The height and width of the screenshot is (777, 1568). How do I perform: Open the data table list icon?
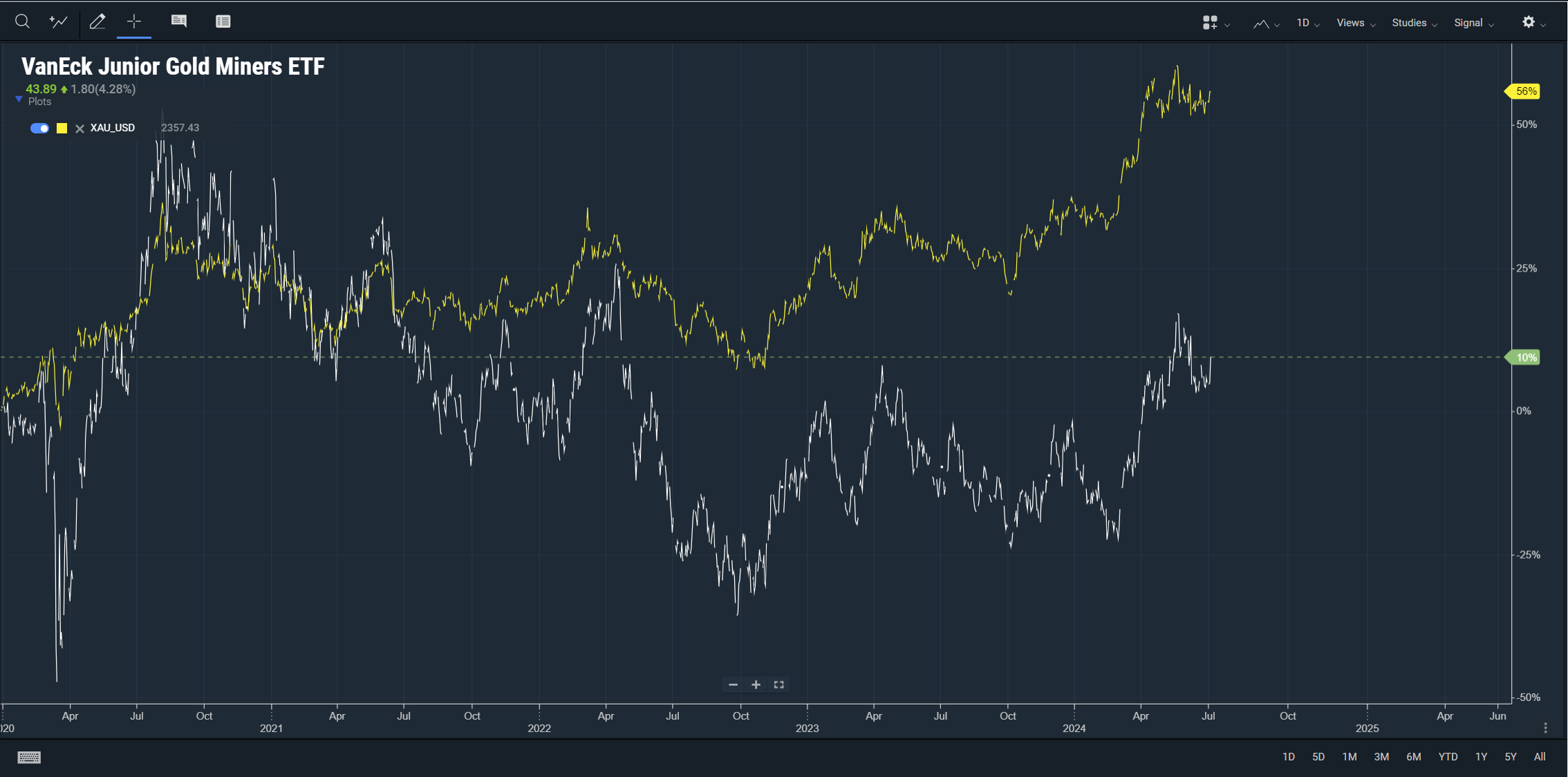tap(223, 21)
